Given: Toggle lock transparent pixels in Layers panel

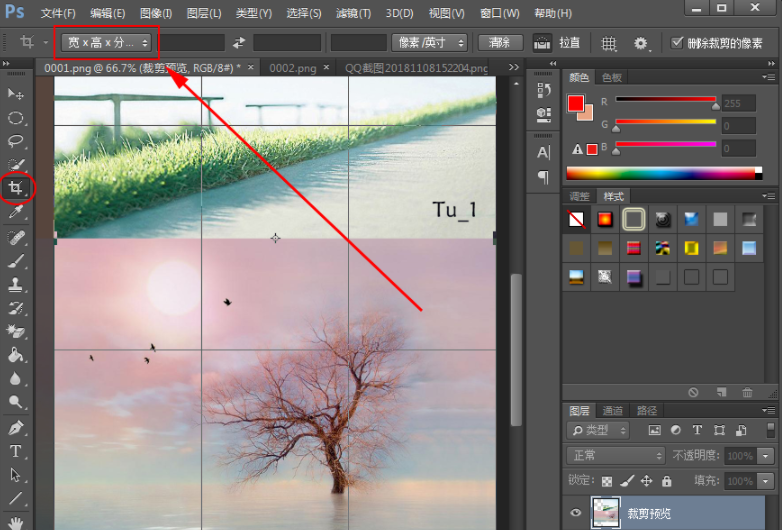Looking at the screenshot, I should click(609, 481).
